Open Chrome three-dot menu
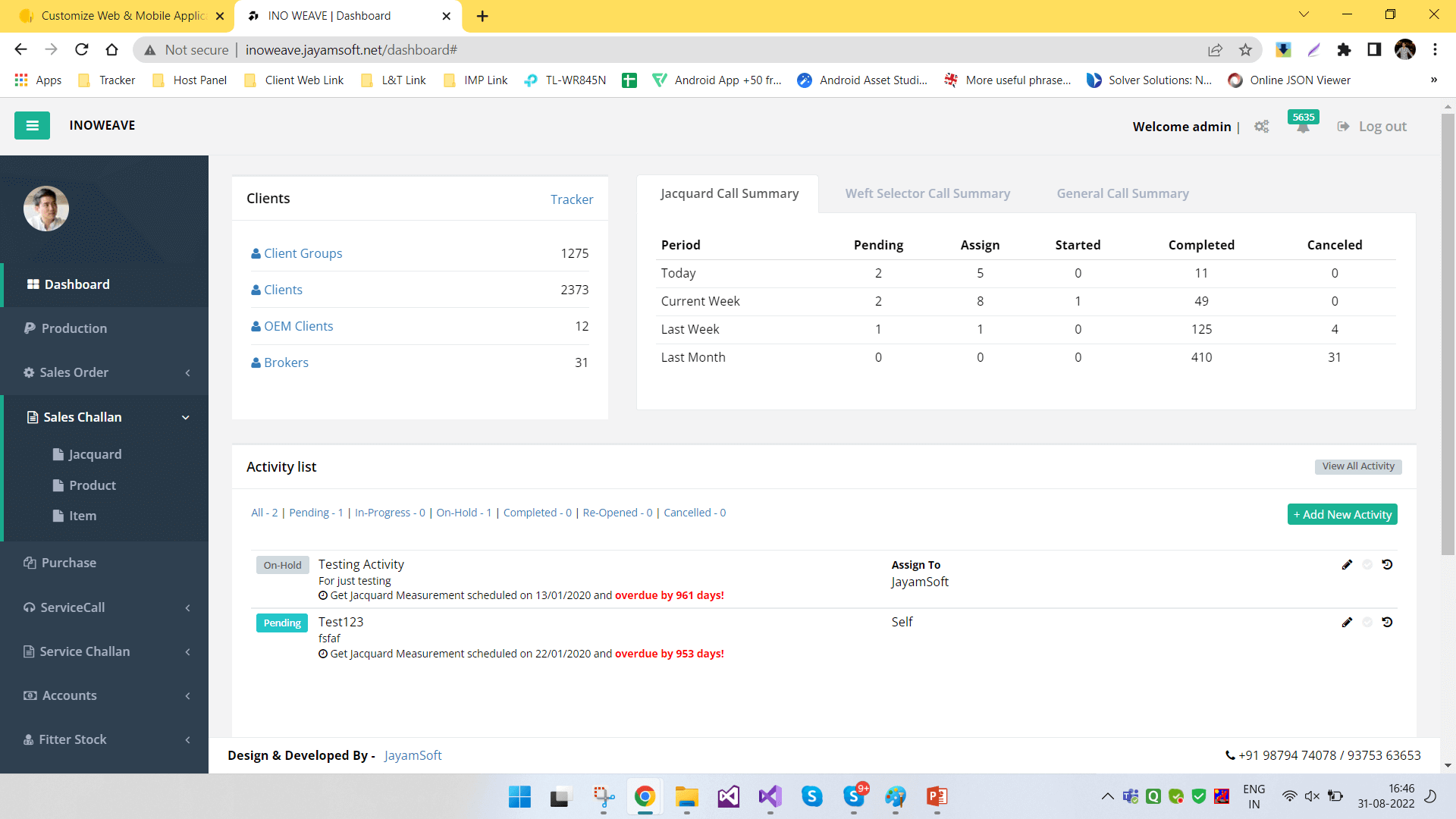Screen dimensions: 1456x819 click(1435, 49)
